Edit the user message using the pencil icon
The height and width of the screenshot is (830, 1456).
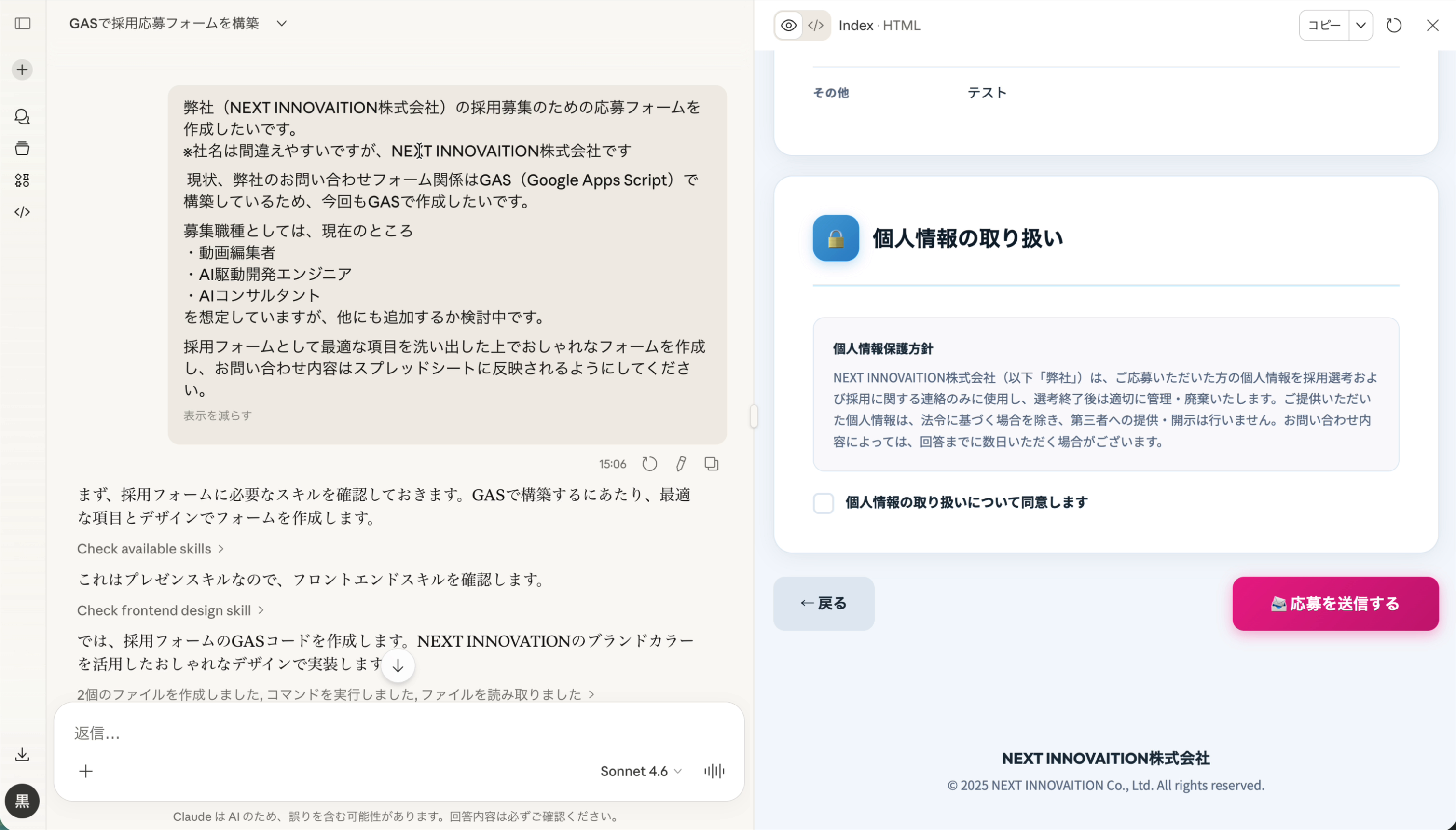click(680, 464)
